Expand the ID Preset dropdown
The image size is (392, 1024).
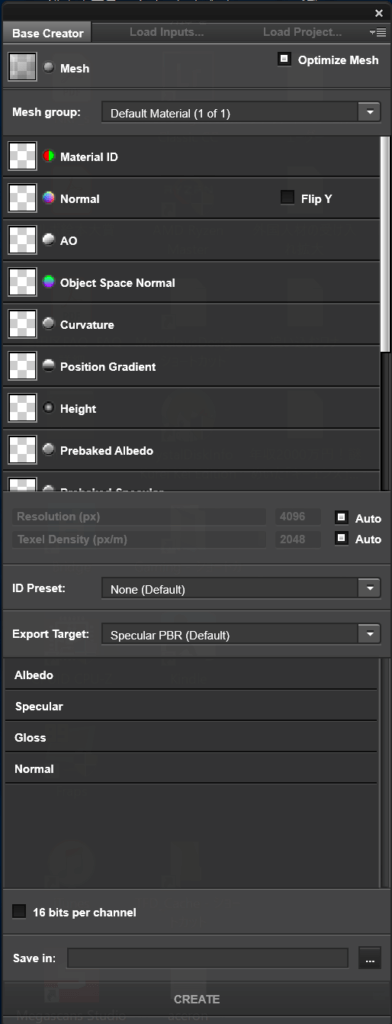tap(241, 588)
